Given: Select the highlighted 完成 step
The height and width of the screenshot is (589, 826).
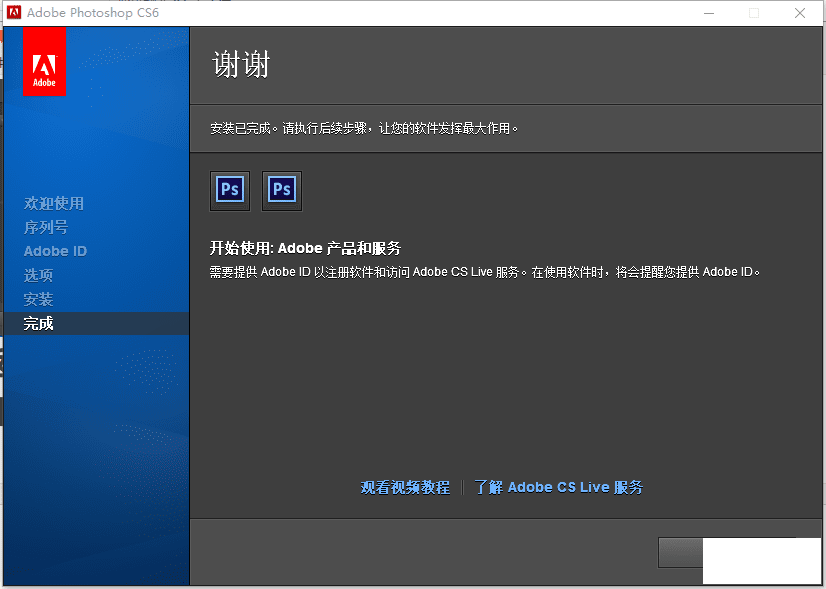Looking at the screenshot, I should pyautogui.click(x=96, y=323).
